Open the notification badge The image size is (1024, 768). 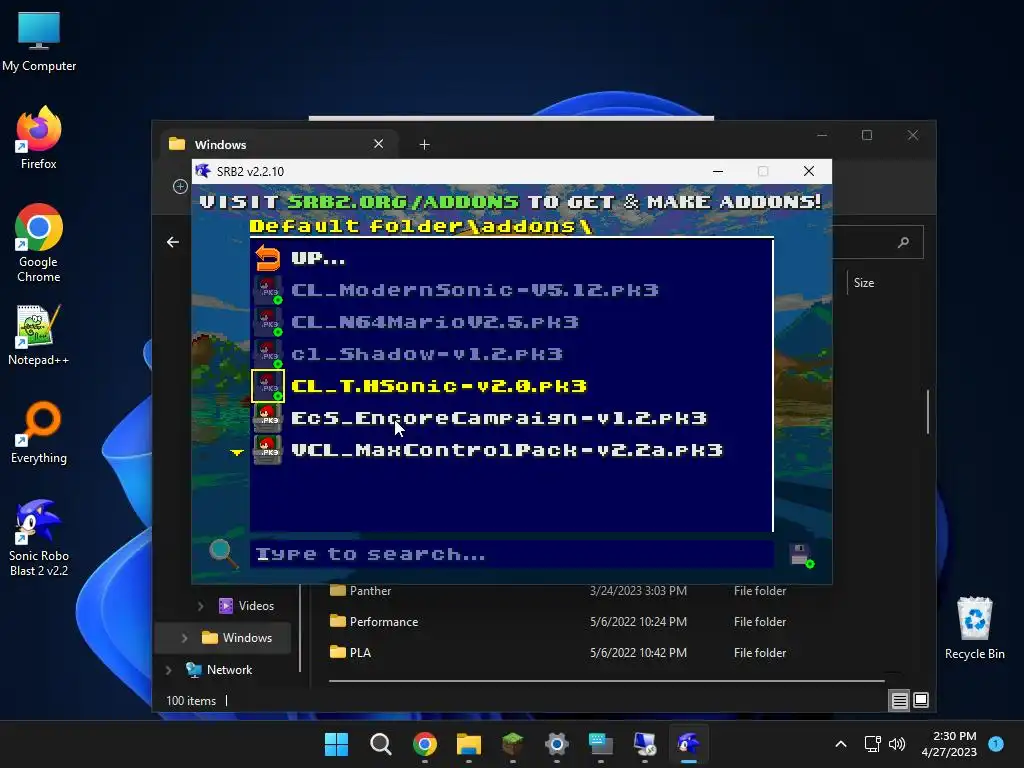pos(996,744)
